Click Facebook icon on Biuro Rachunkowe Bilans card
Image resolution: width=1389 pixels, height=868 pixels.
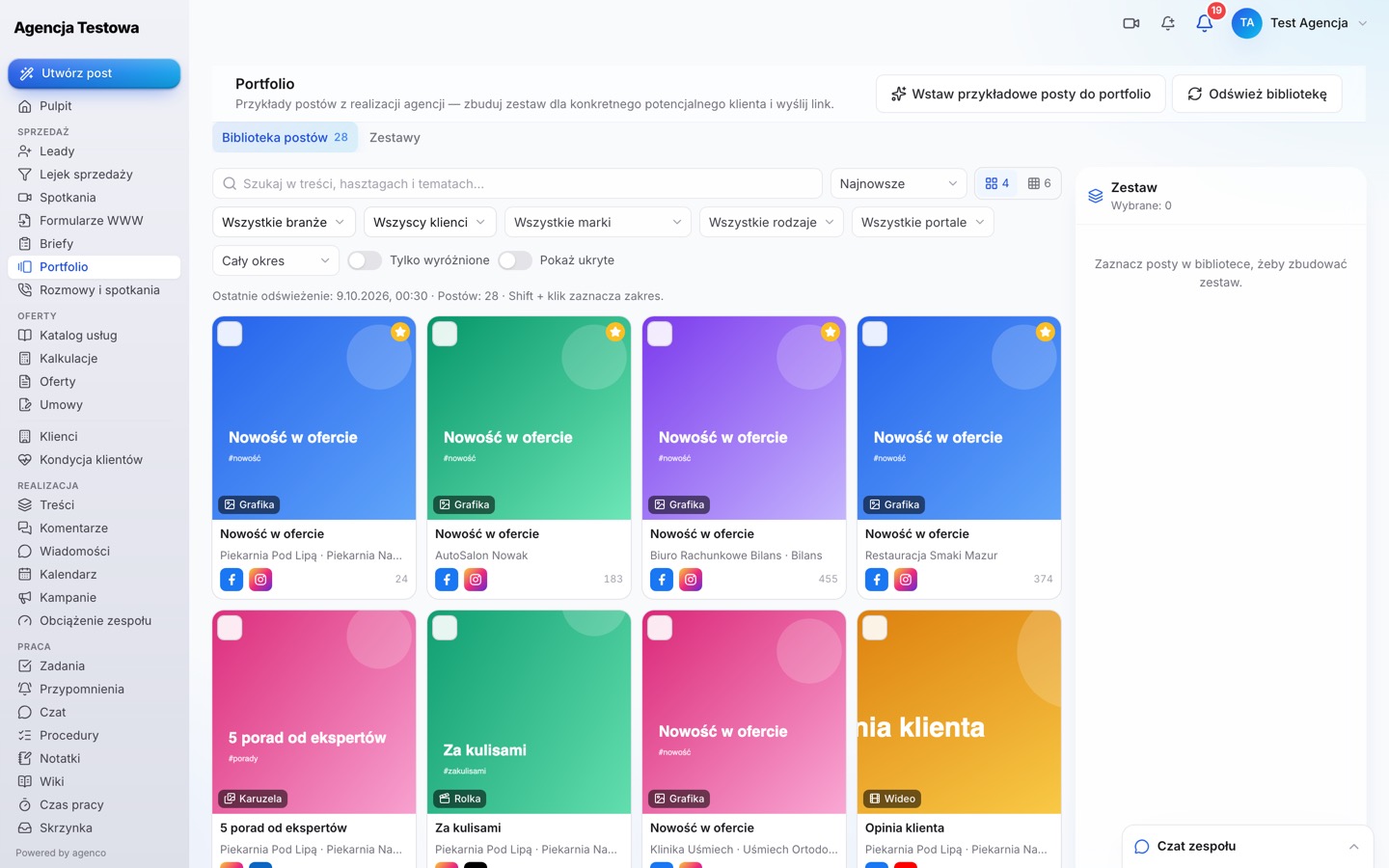pyautogui.click(x=662, y=580)
